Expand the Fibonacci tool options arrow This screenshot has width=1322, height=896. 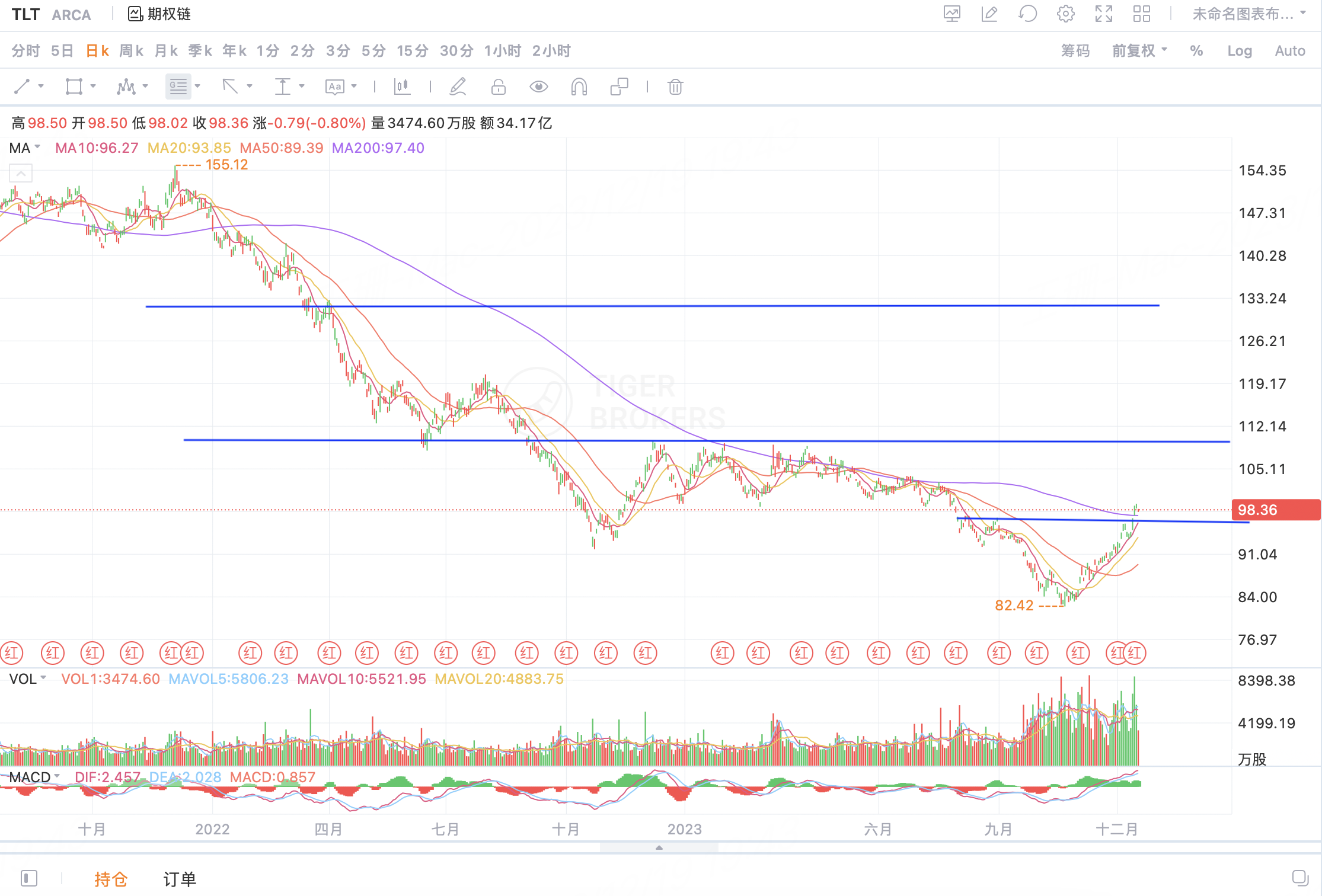click(197, 87)
